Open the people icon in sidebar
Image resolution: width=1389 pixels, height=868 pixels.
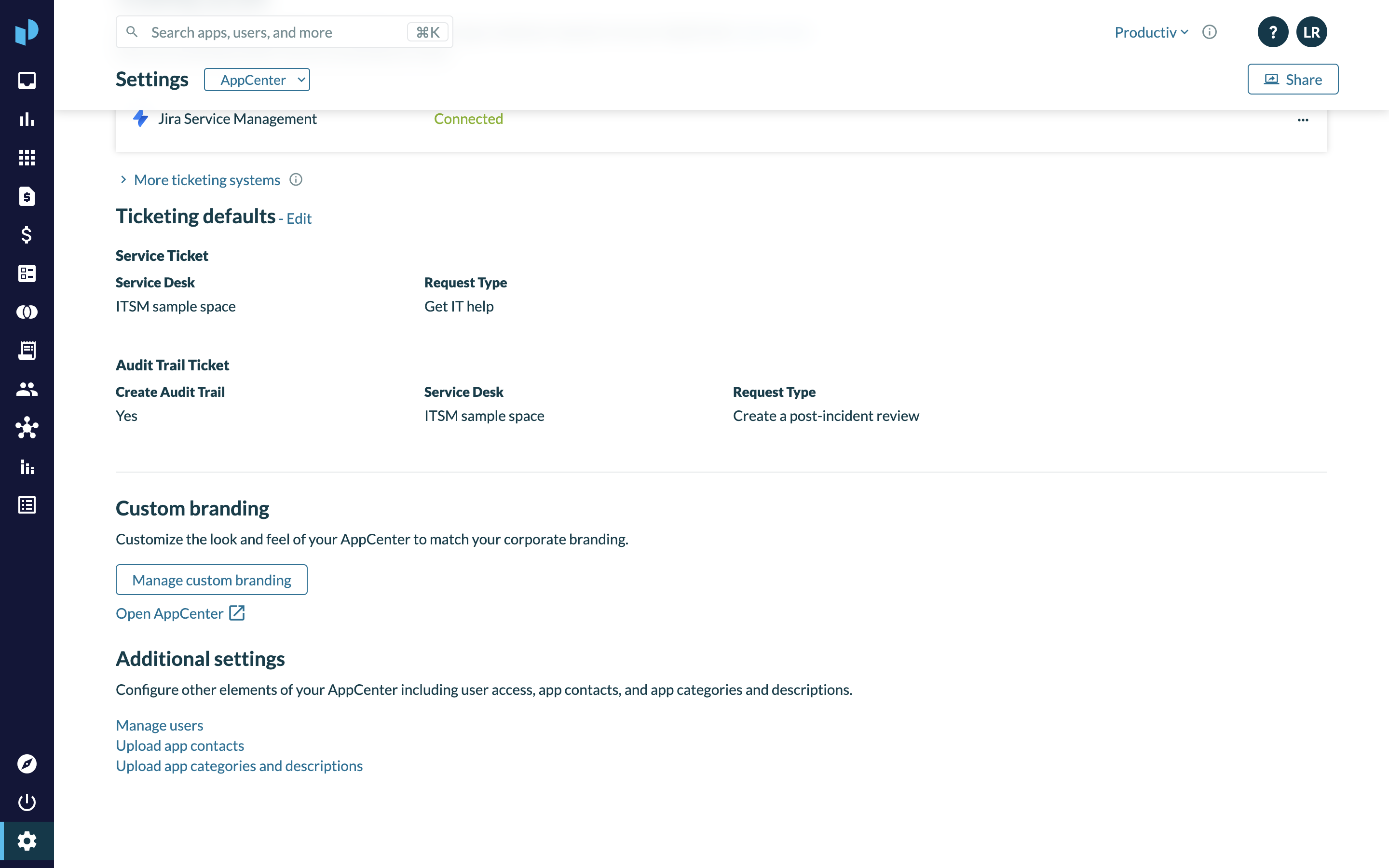[x=27, y=389]
